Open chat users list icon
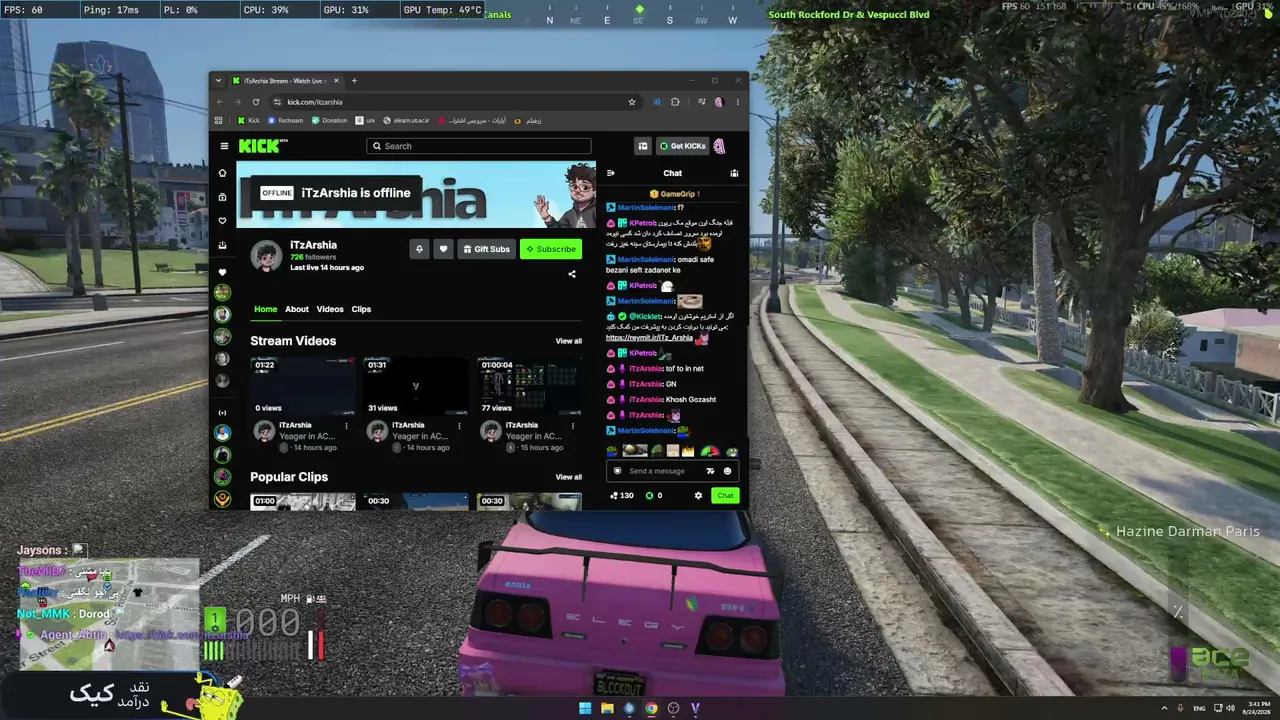 pyautogui.click(x=734, y=173)
